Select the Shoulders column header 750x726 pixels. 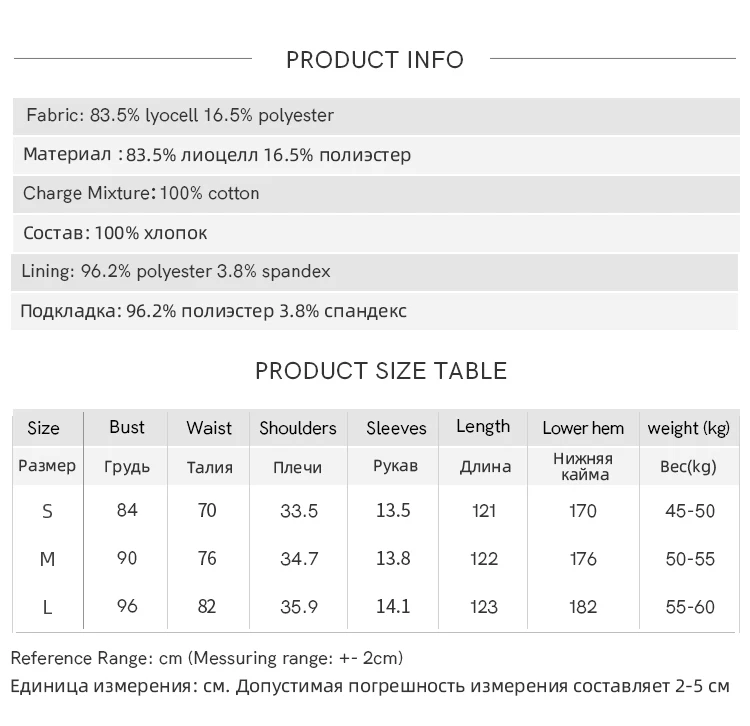point(298,428)
